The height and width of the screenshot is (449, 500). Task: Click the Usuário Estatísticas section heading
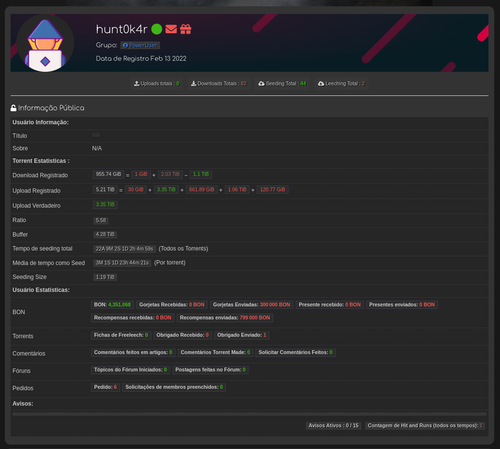click(x=41, y=290)
